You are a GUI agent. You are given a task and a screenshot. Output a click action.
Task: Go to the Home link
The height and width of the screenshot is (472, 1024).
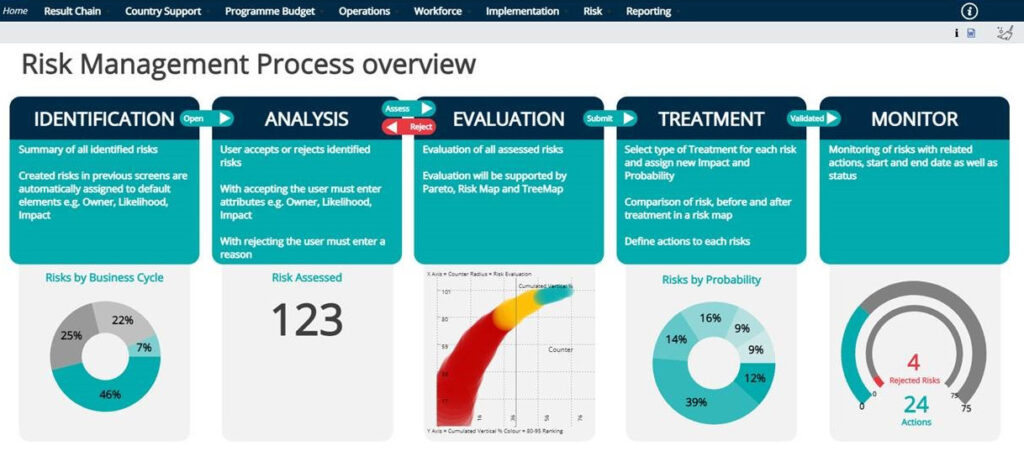(16, 12)
